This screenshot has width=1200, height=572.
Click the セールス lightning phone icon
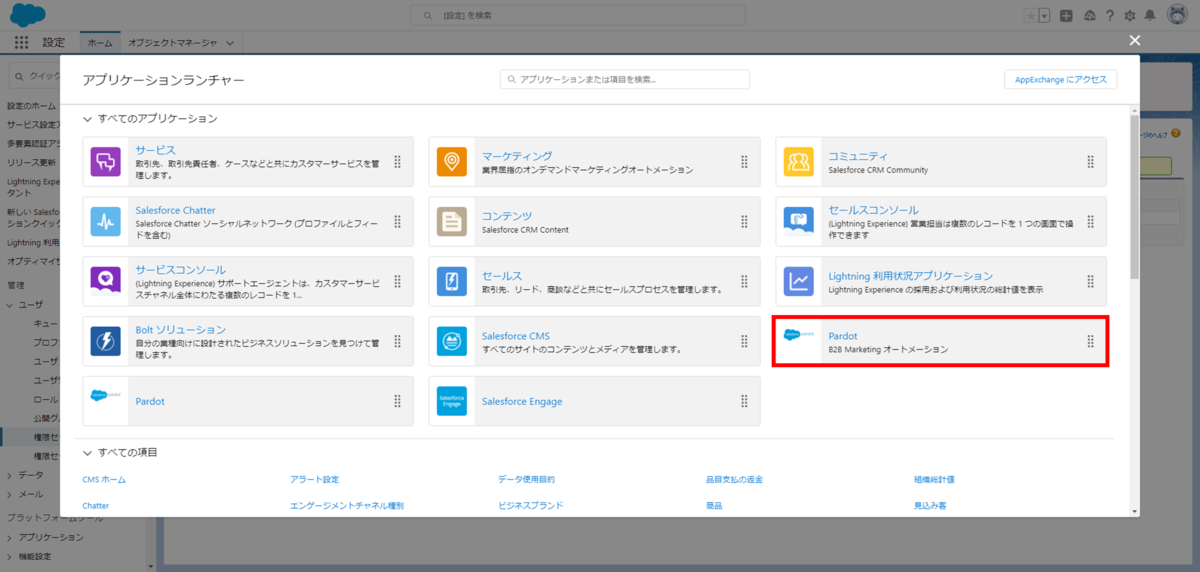point(452,281)
